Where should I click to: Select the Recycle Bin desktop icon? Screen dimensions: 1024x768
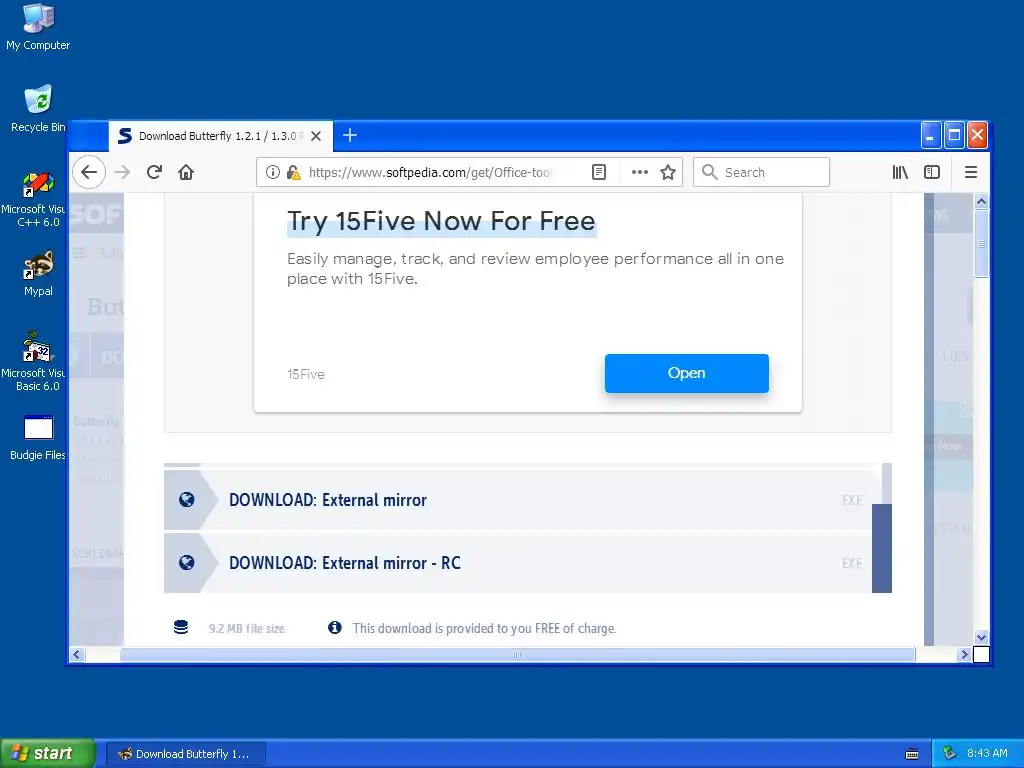[x=38, y=109]
